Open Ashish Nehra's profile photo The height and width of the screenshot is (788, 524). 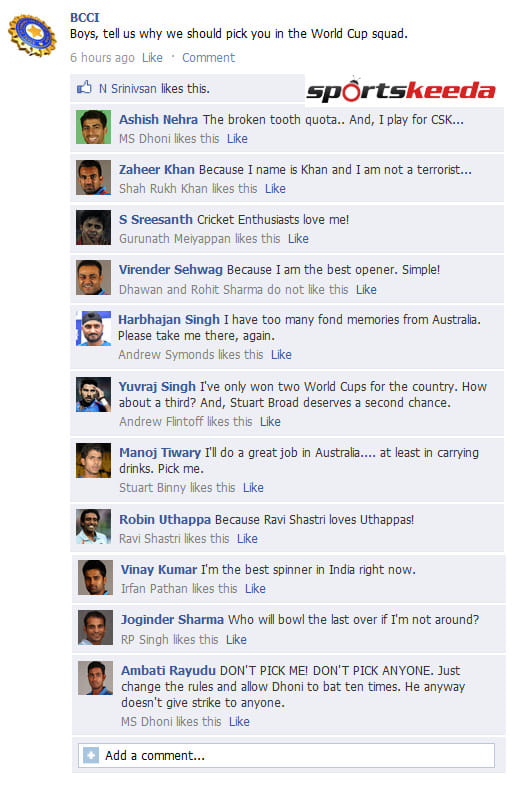coord(93,128)
